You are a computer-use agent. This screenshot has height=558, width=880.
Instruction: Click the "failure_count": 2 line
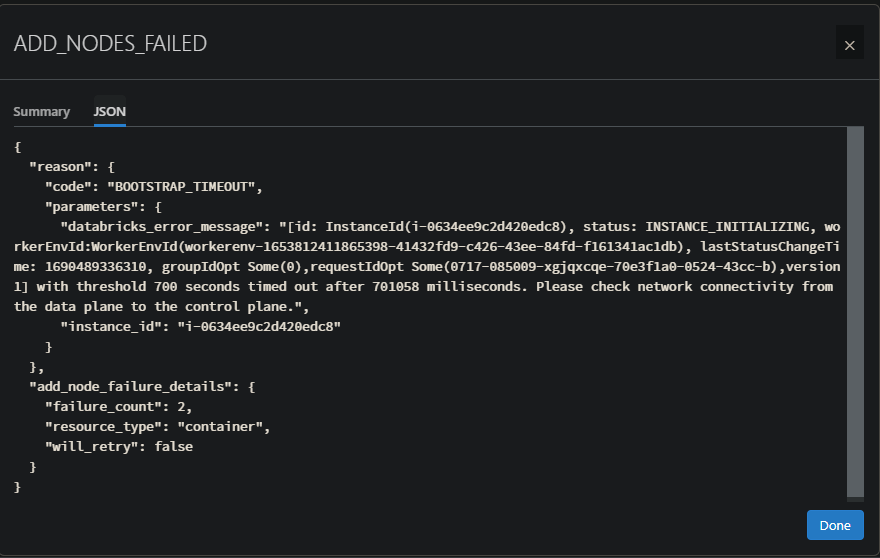[118, 406]
